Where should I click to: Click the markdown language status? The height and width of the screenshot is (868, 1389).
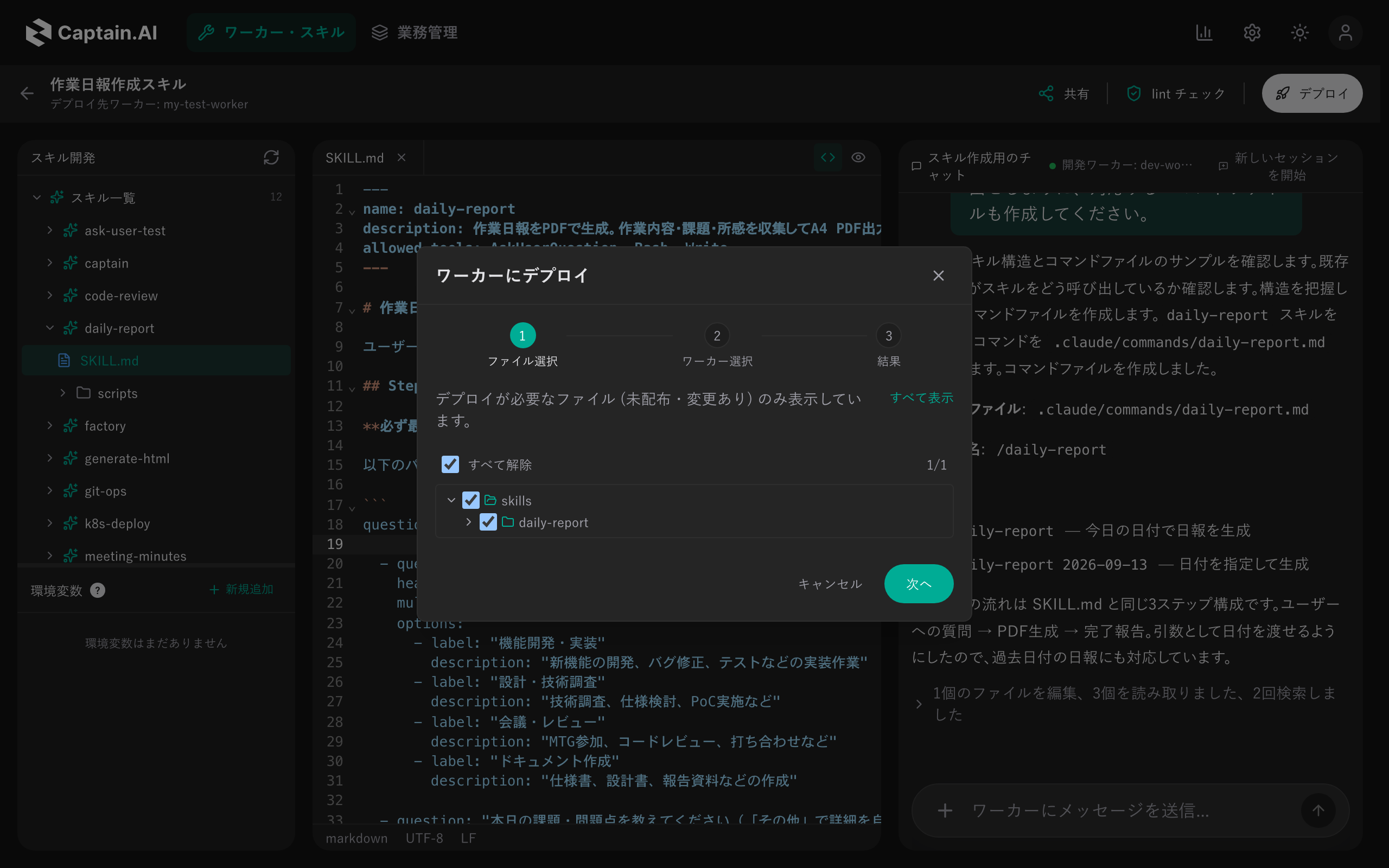(356, 838)
